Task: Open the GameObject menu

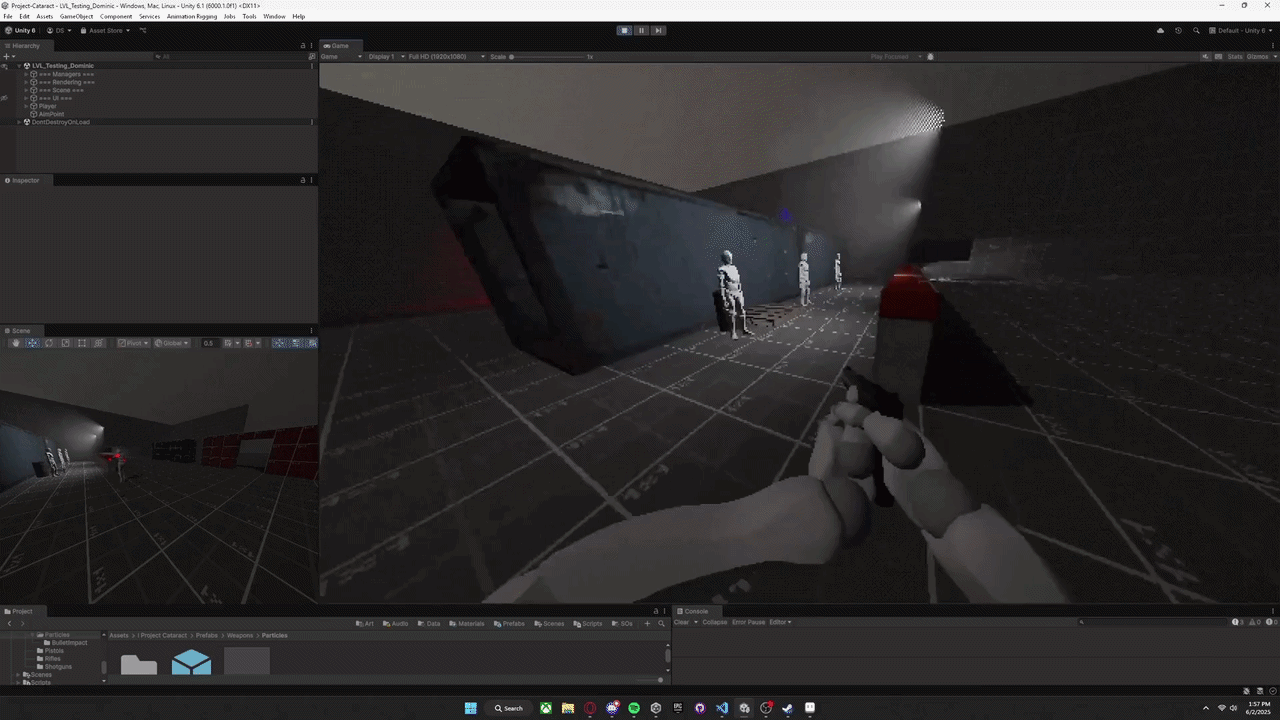Action: 76,17
